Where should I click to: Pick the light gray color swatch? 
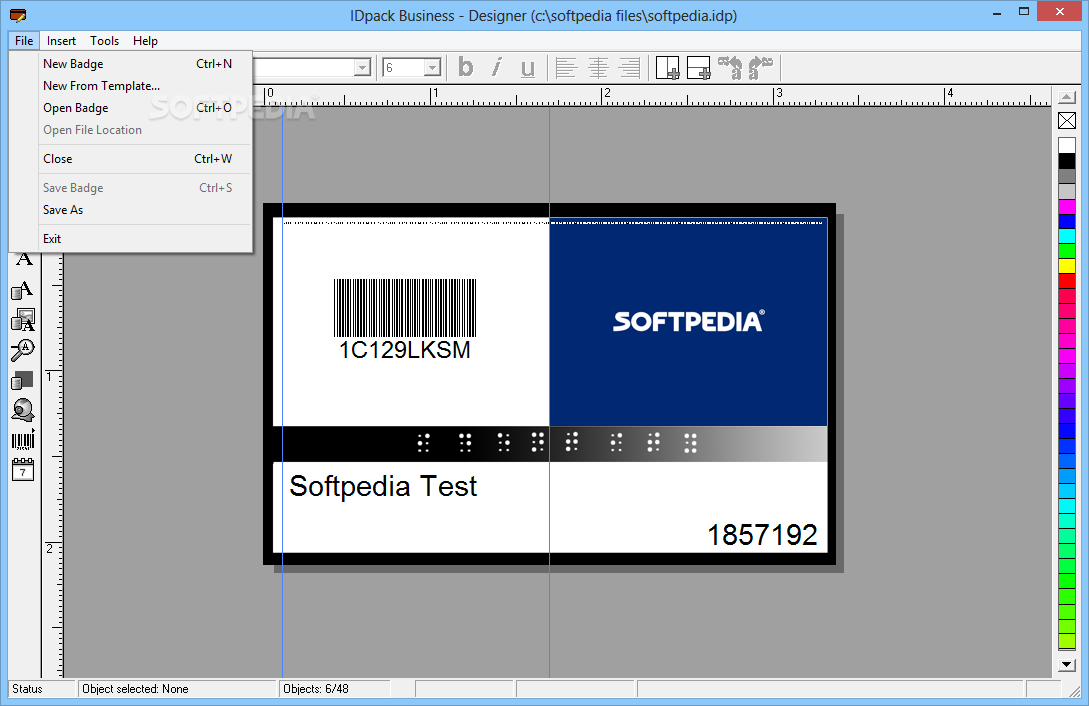coord(1067,192)
